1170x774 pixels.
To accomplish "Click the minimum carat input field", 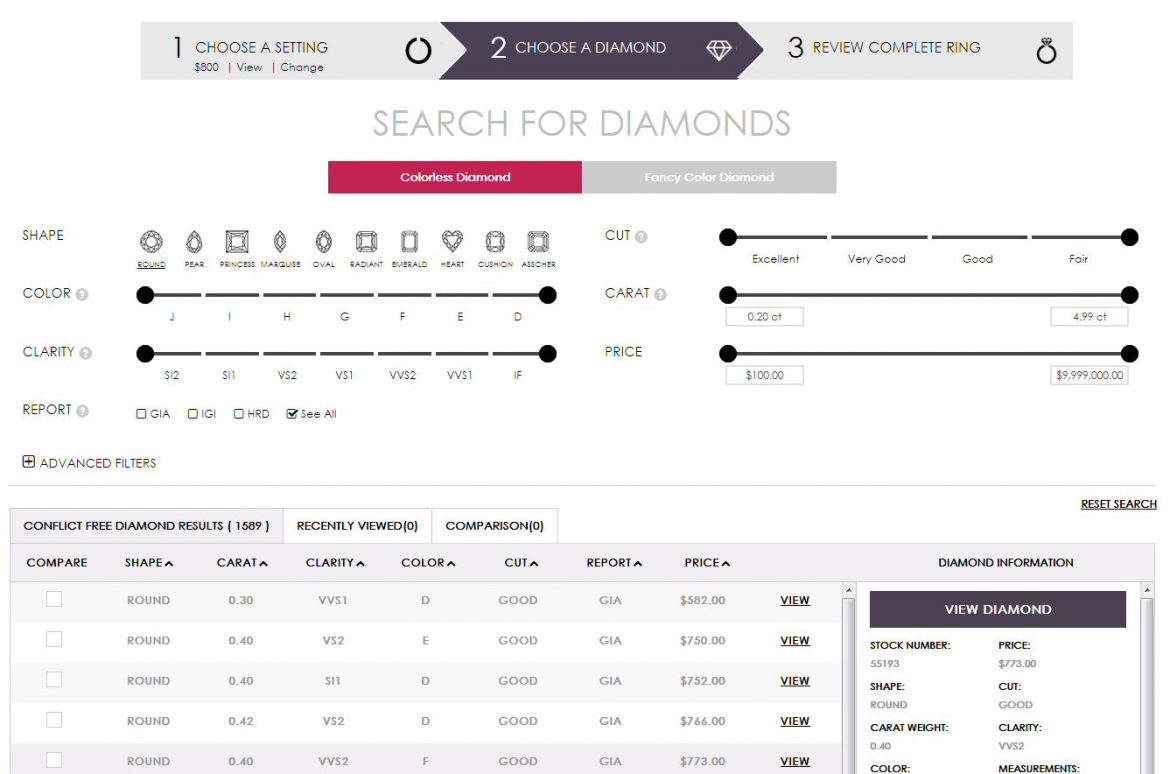I will click(765, 316).
